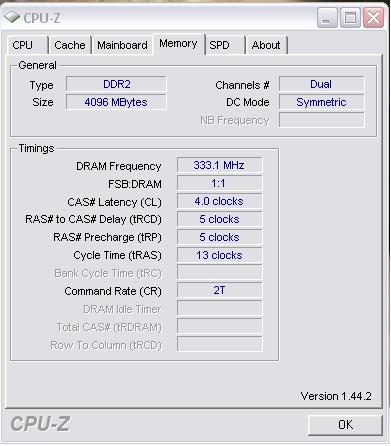Screen dimensions: 391x446
Task: Click the RAS# Precharge (tRP) label
Action: (x=107, y=238)
